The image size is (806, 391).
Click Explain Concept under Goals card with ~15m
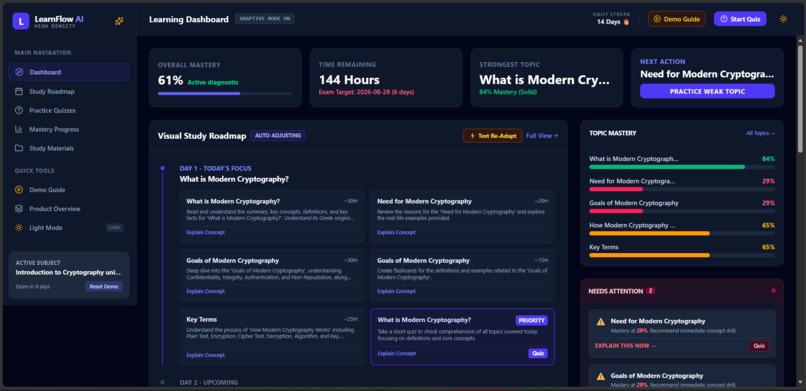point(396,291)
